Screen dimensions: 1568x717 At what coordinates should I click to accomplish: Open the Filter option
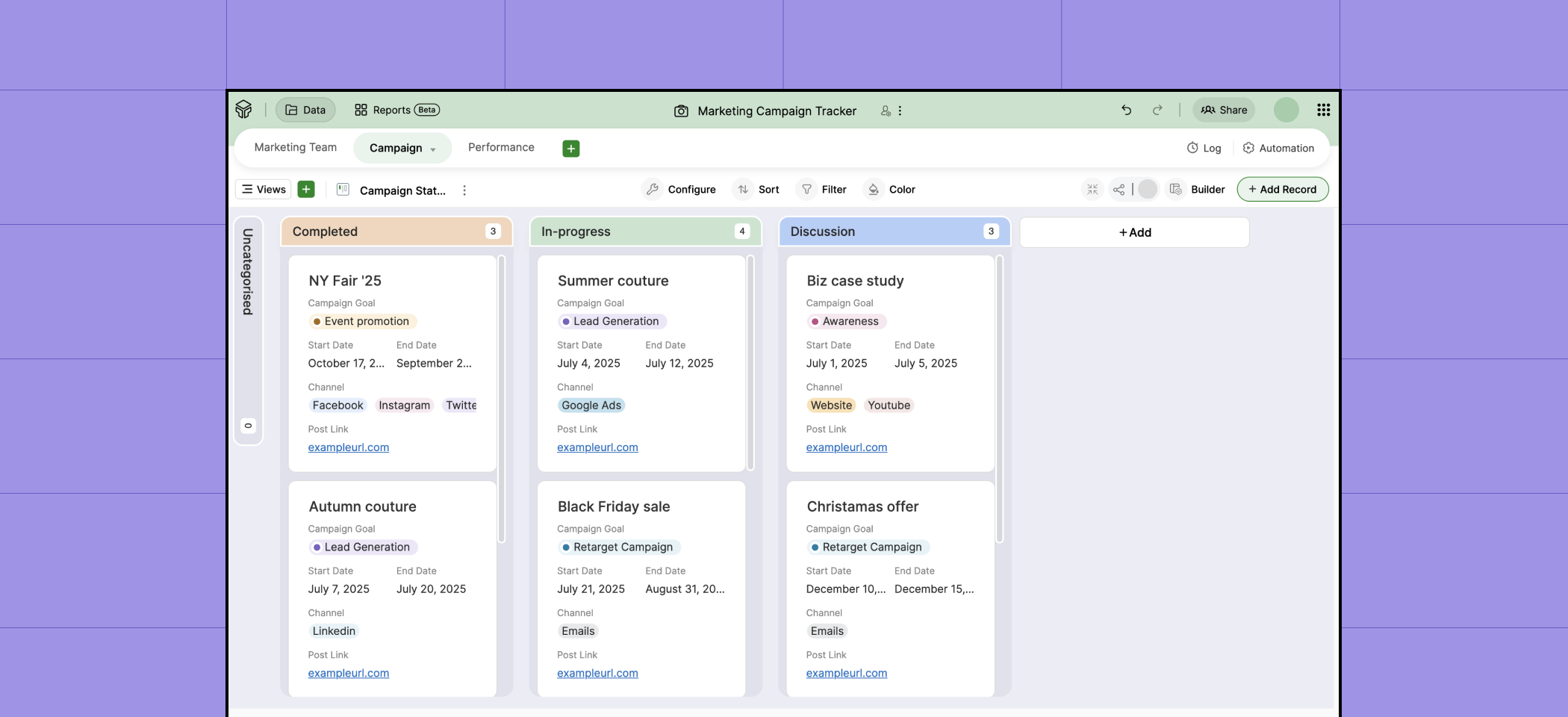pos(822,190)
